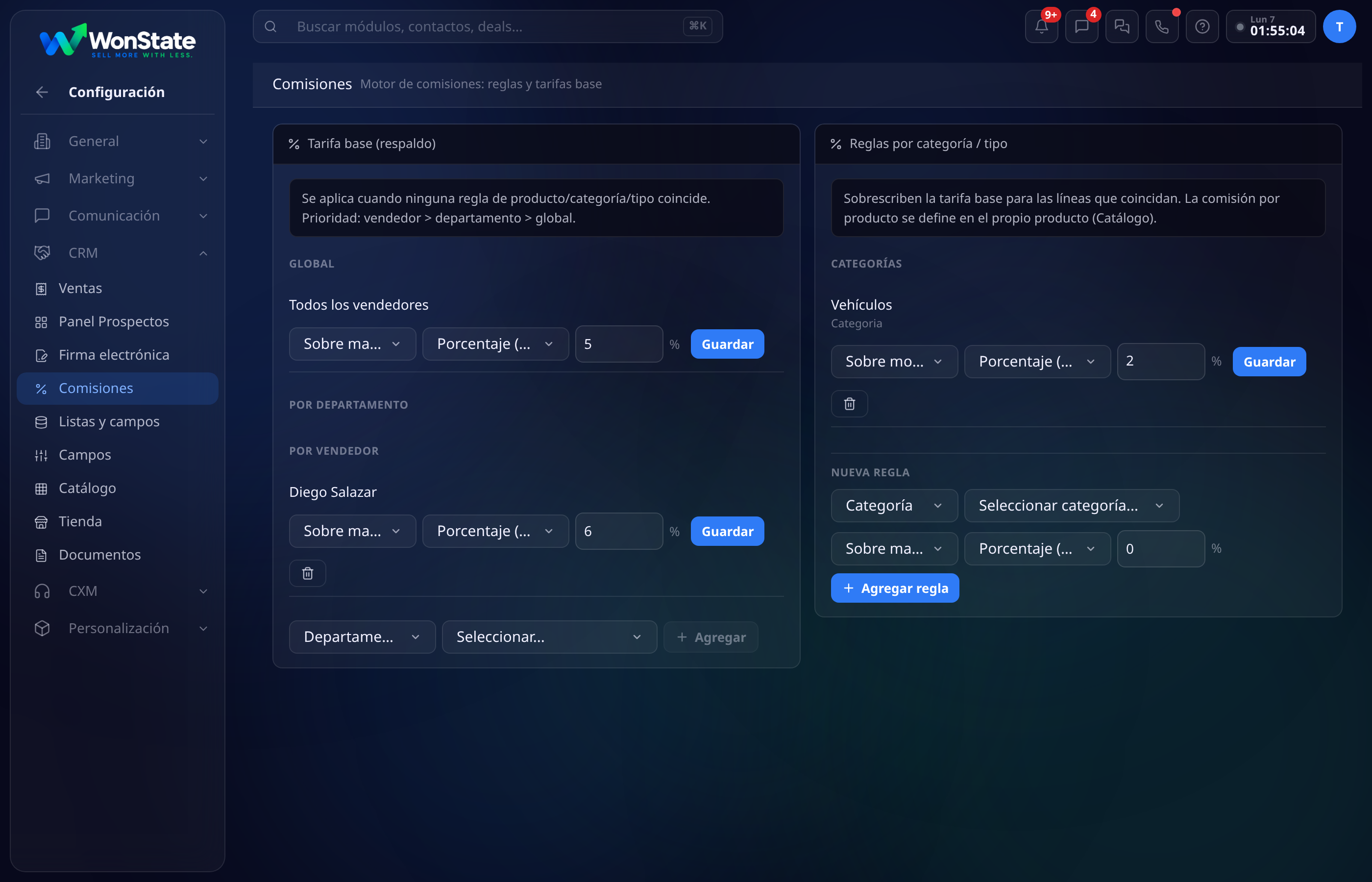Image resolution: width=1372 pixels, height=882 pixels.
Task: Open Catálogo in the sidebar
Action: (118, 488)
